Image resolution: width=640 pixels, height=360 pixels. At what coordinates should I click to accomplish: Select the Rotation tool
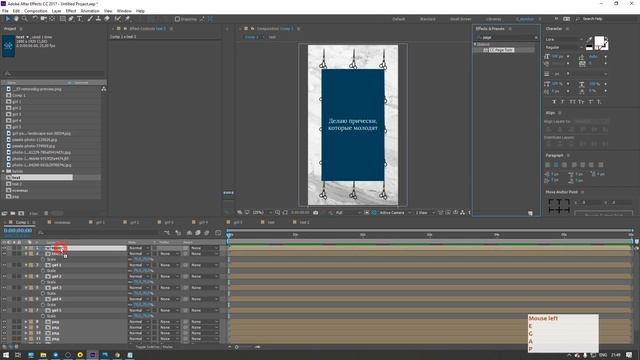click(x=35, y=19)
